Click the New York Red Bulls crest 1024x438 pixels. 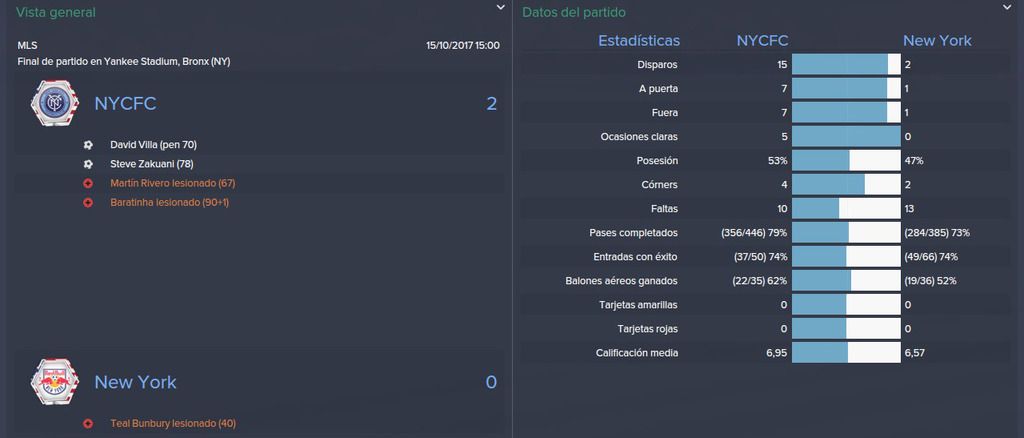[x=55, y=382]
